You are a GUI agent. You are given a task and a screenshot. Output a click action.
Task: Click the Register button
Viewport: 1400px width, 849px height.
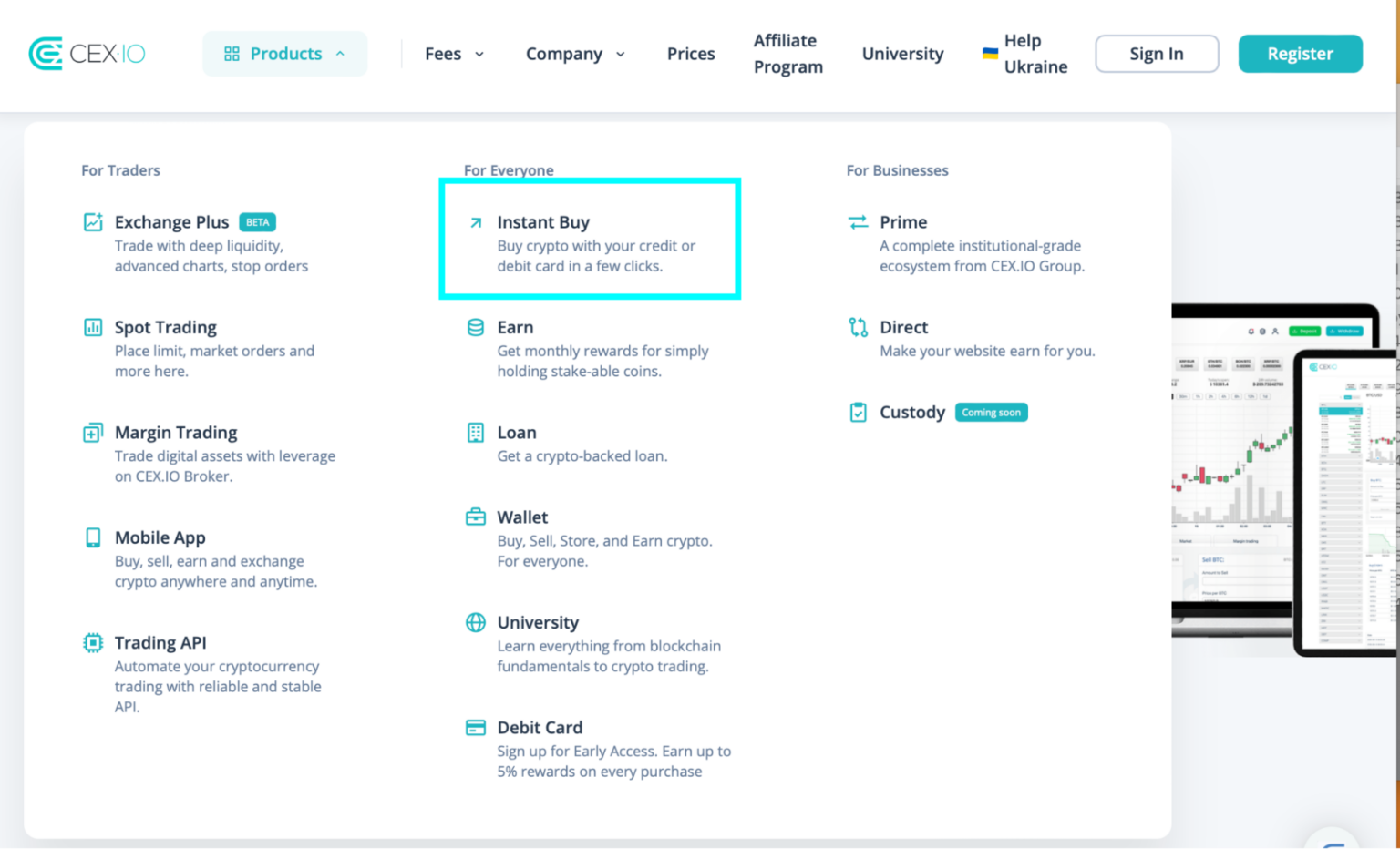tap(1300, 53)
